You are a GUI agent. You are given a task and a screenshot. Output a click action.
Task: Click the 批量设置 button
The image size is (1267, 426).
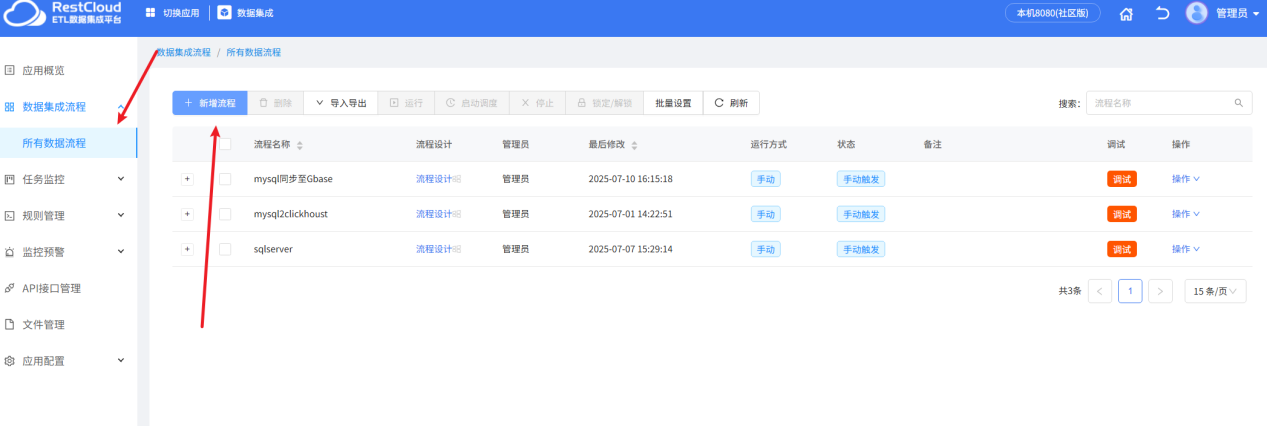(673, 103)
